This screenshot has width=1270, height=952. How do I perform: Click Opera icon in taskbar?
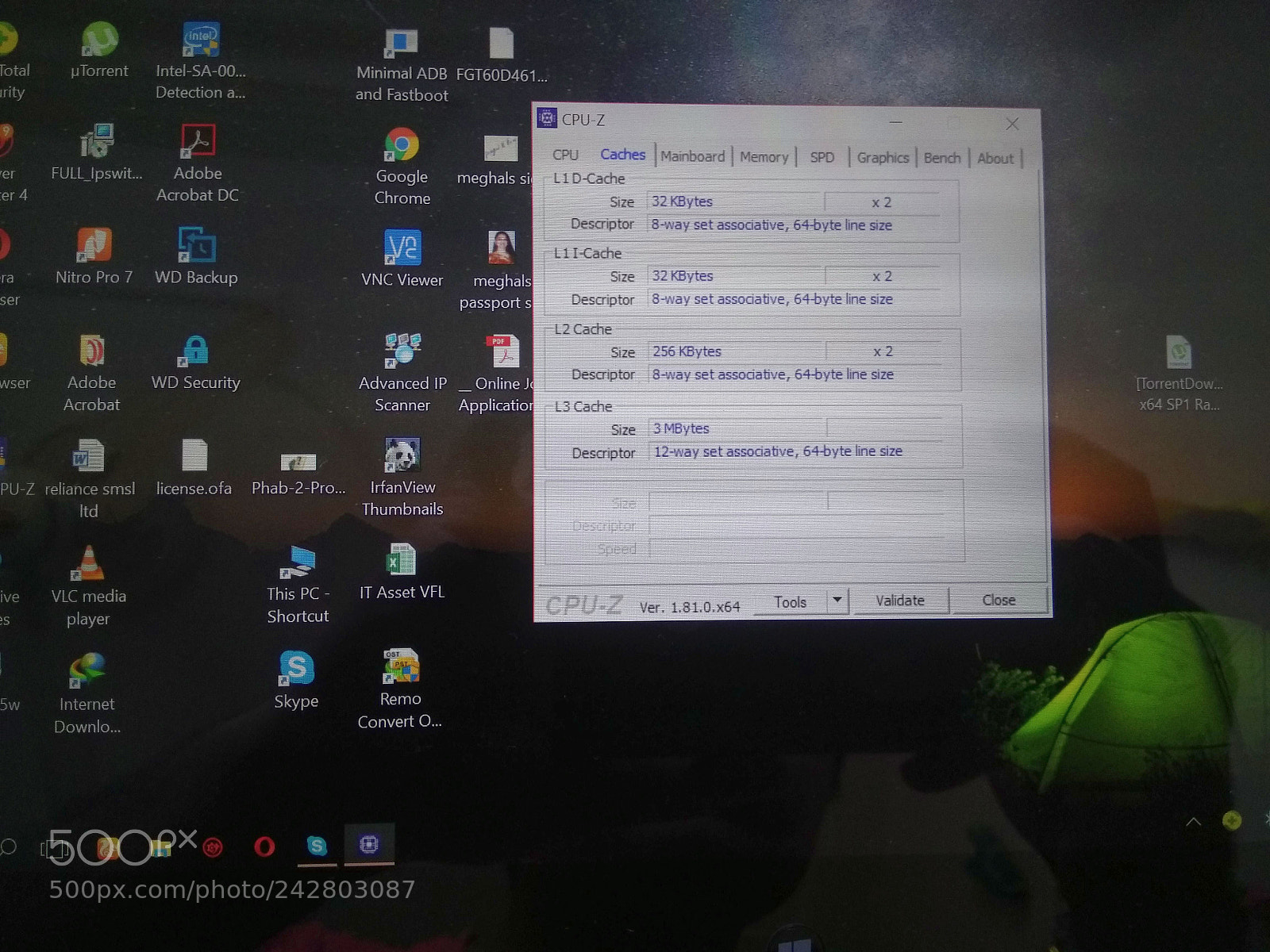point(264,846)
